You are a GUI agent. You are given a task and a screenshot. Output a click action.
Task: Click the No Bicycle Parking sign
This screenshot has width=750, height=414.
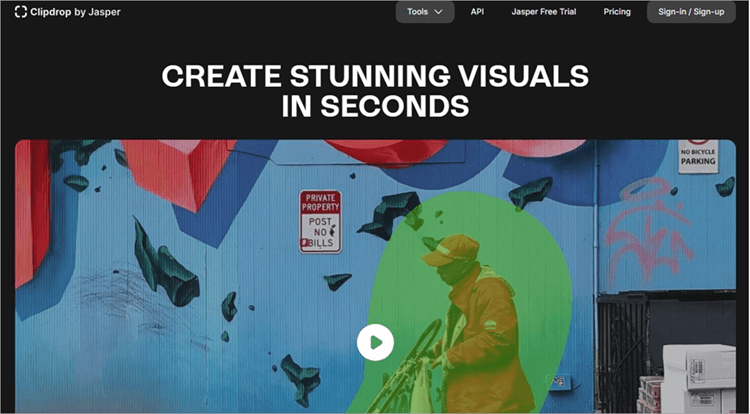pos(698,155)
